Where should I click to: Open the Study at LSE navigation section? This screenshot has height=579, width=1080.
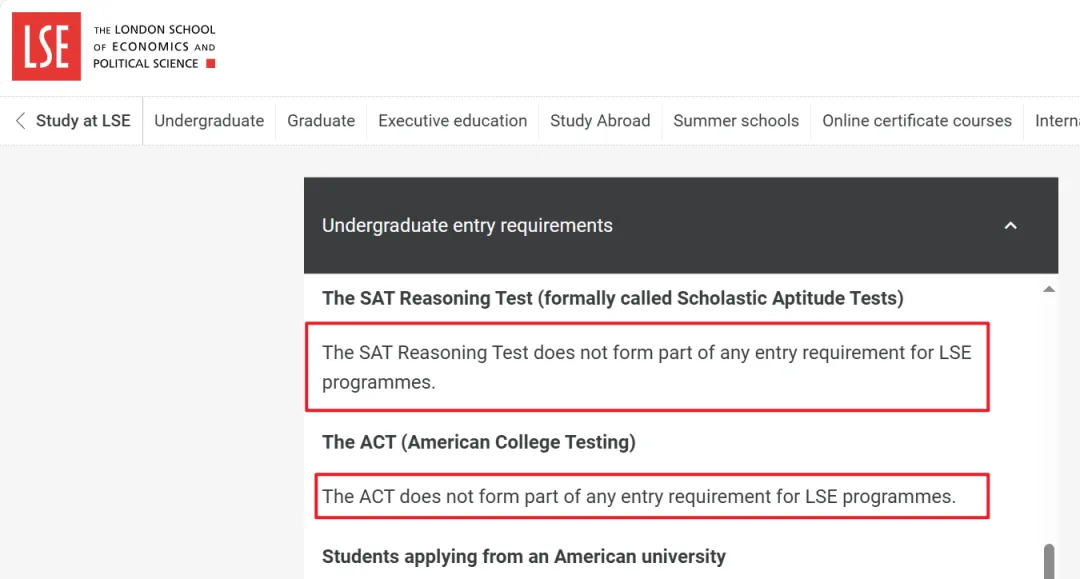pos(83,120)
